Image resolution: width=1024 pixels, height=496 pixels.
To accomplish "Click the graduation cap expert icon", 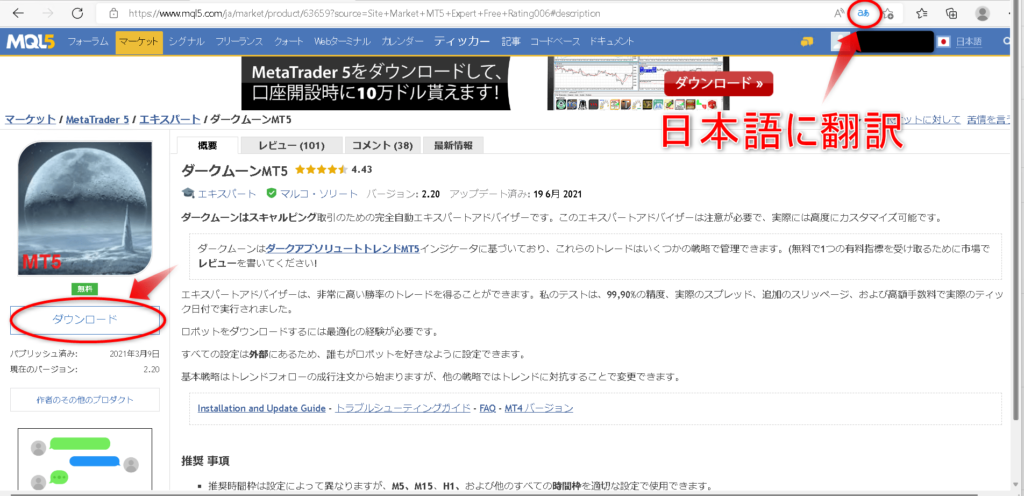I will [x=188, y=194].
